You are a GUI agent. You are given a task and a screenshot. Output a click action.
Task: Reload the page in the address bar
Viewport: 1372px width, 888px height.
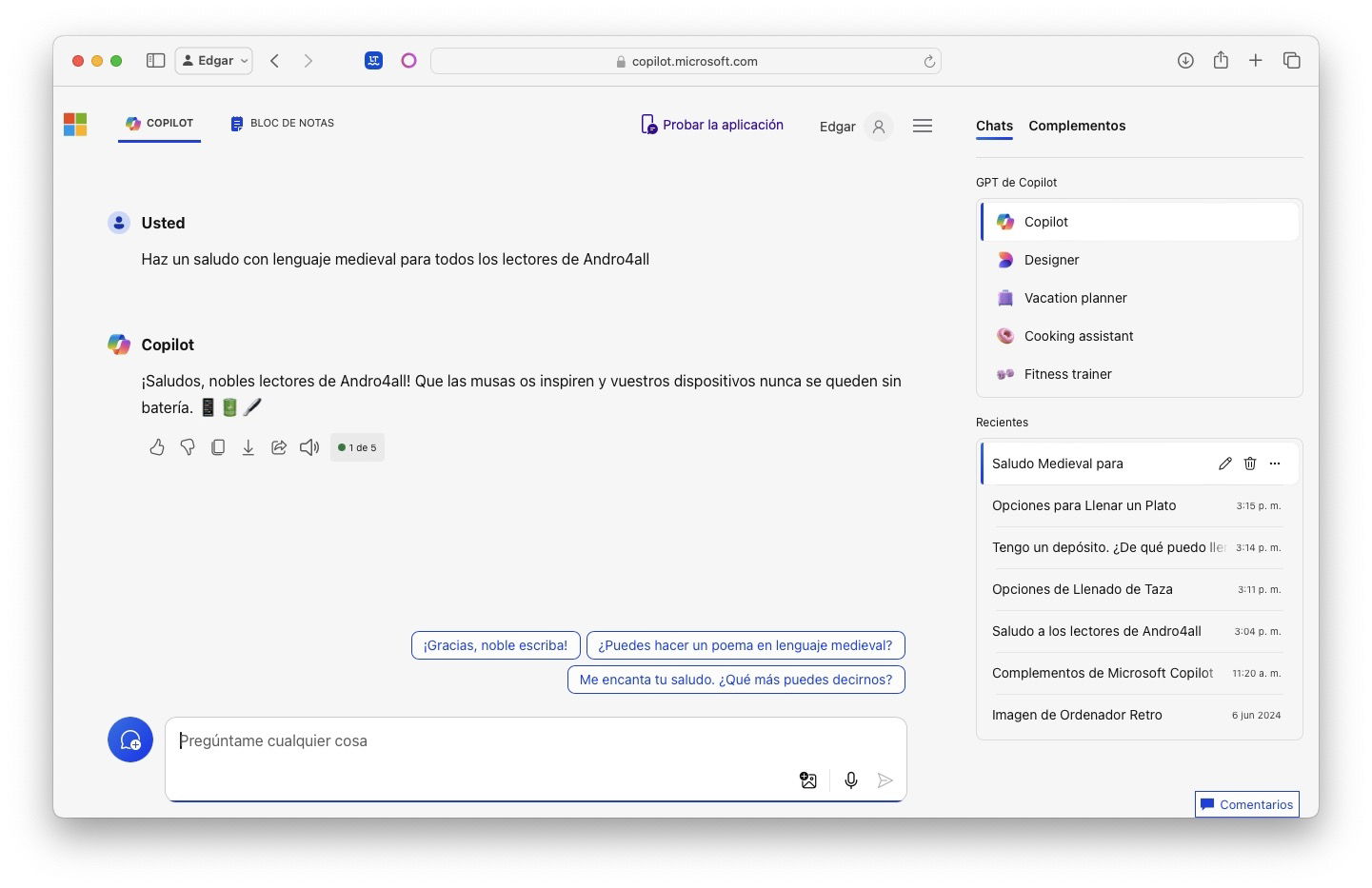click(x=929, y=62)
